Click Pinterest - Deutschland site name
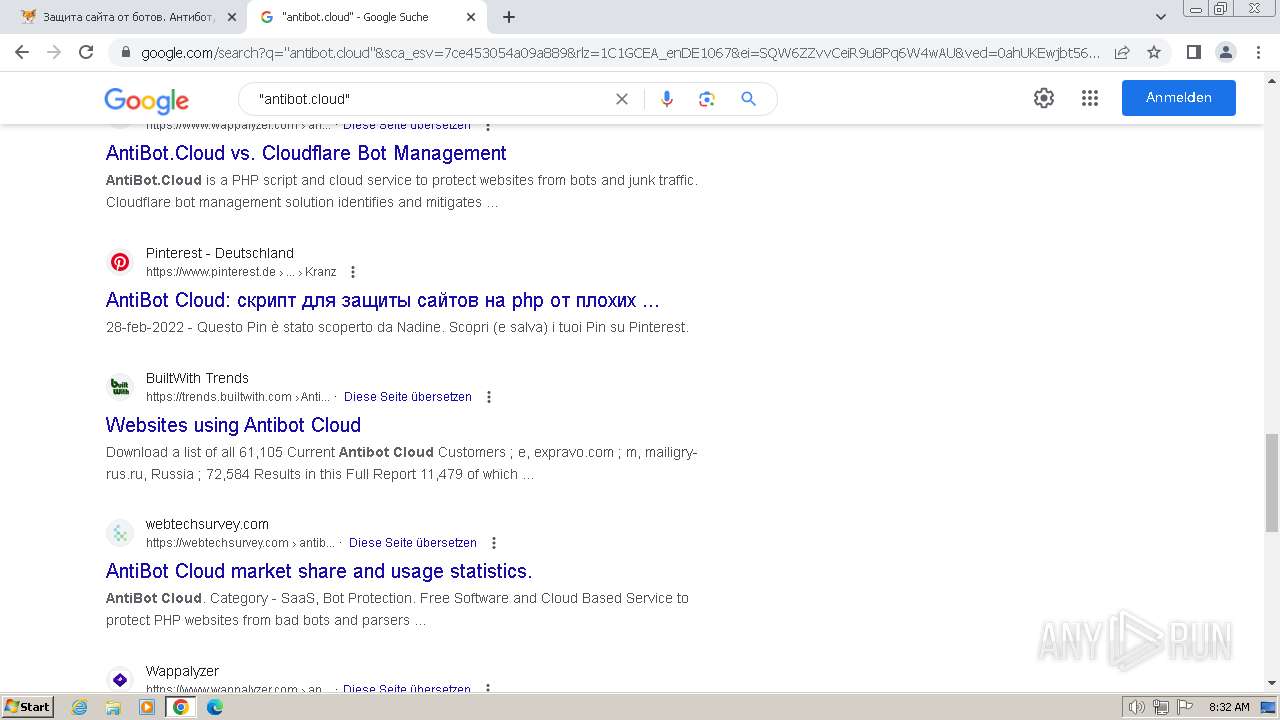This screenshot has width=1280, height=720. 220,253
